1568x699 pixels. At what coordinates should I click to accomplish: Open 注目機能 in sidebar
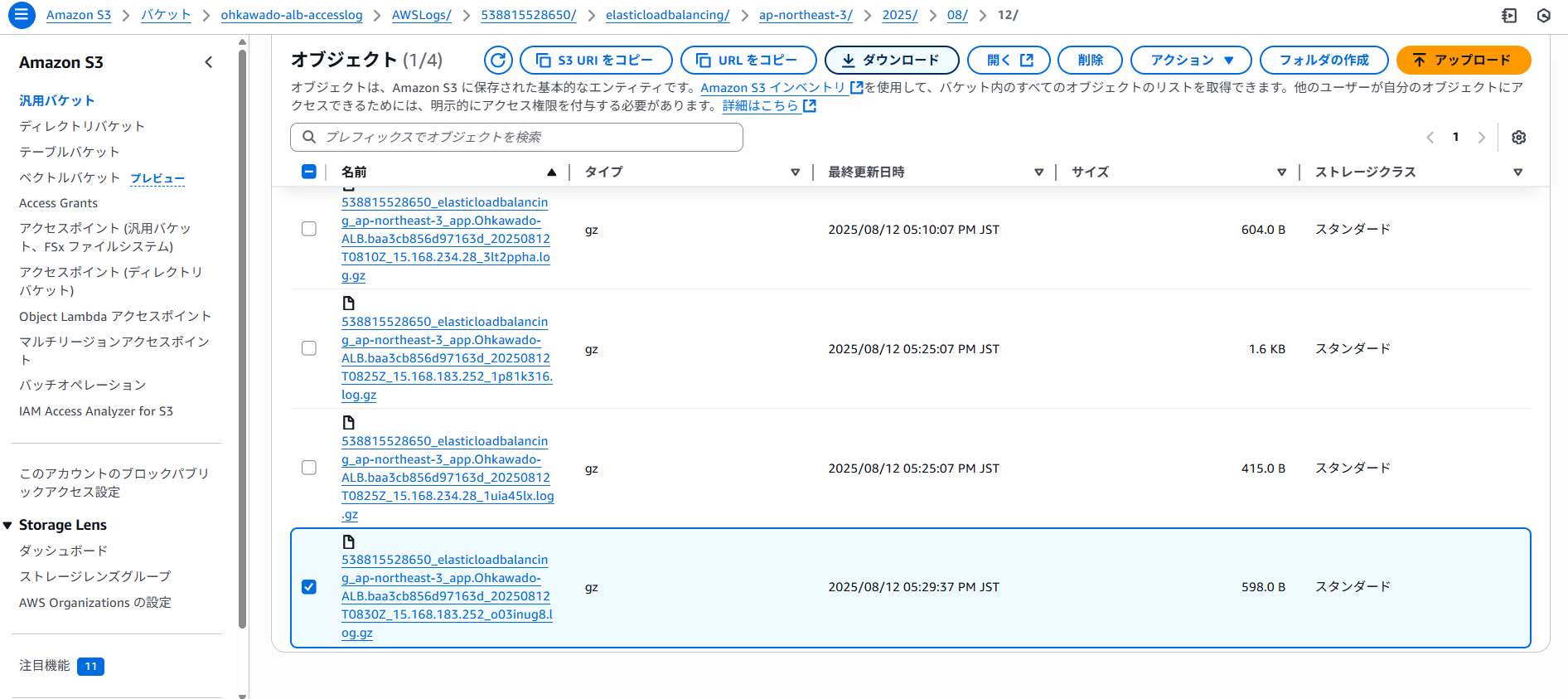pyautogui.click(x=45, y=666)
